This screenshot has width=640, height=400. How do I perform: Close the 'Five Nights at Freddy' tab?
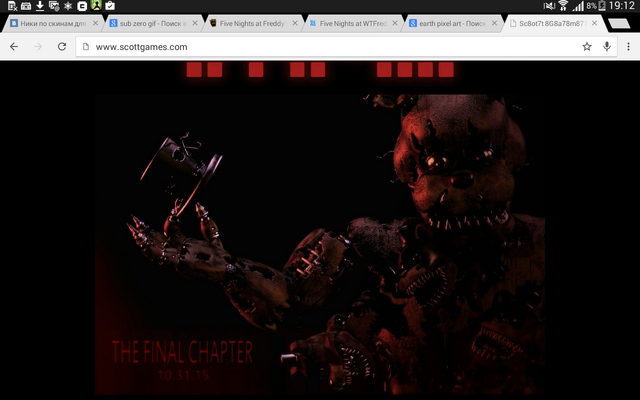[295, 23]
